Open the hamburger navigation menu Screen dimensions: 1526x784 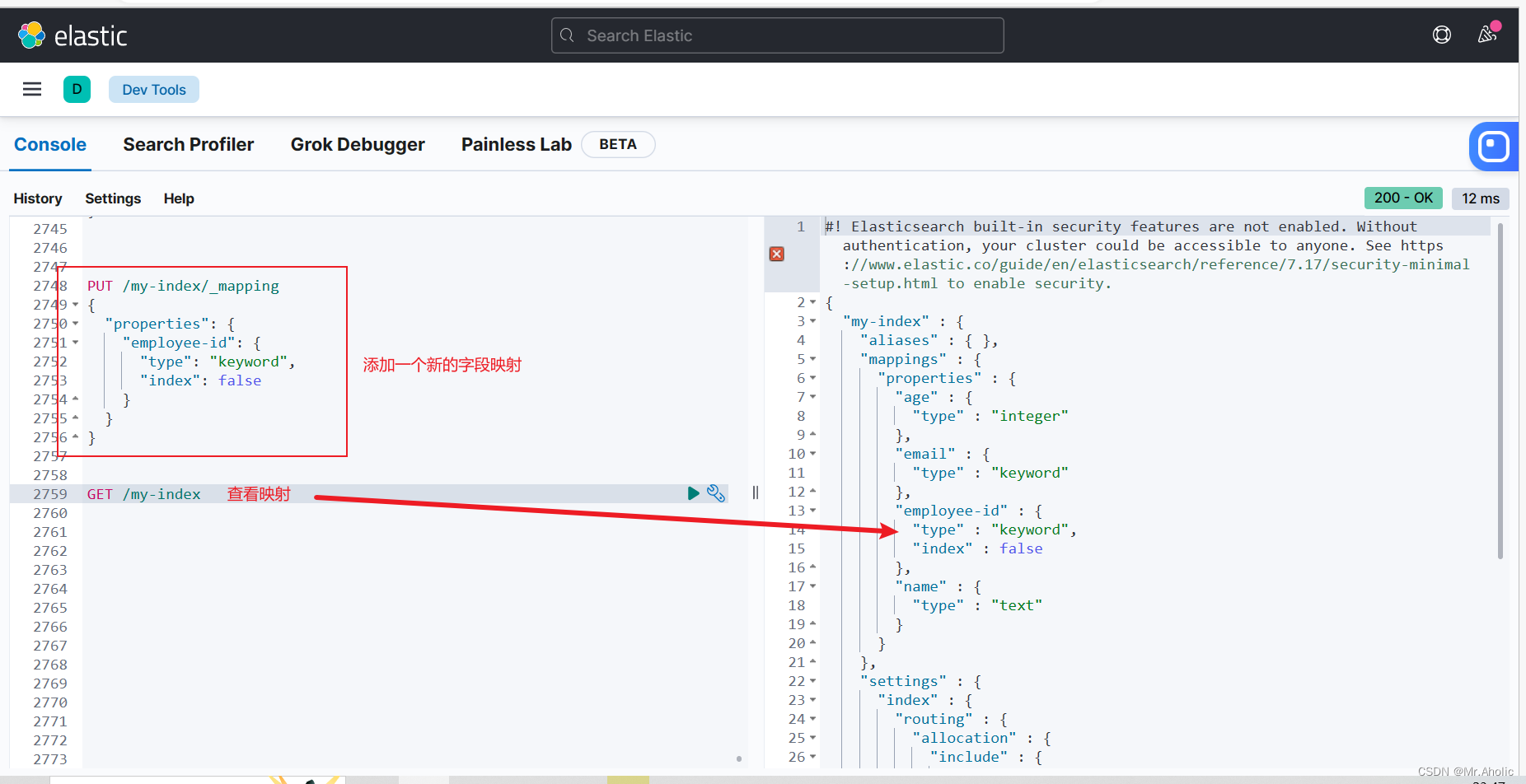click(32, 89)
